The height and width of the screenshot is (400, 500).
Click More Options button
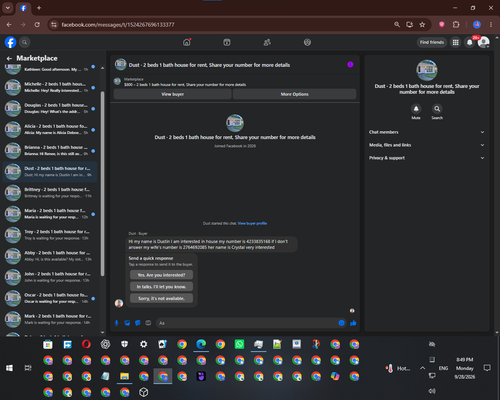pyautogui.click(x=295, y=94)
